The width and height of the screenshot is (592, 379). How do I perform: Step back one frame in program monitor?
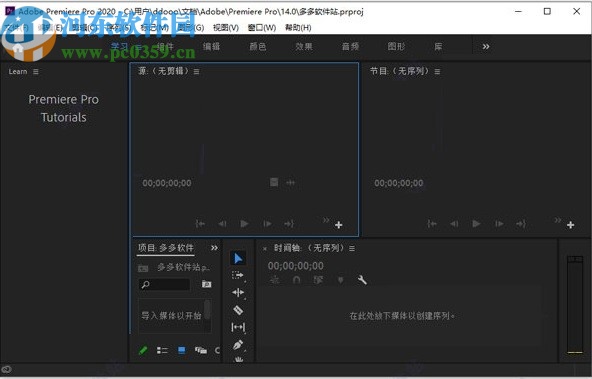[x=454, y=224]
